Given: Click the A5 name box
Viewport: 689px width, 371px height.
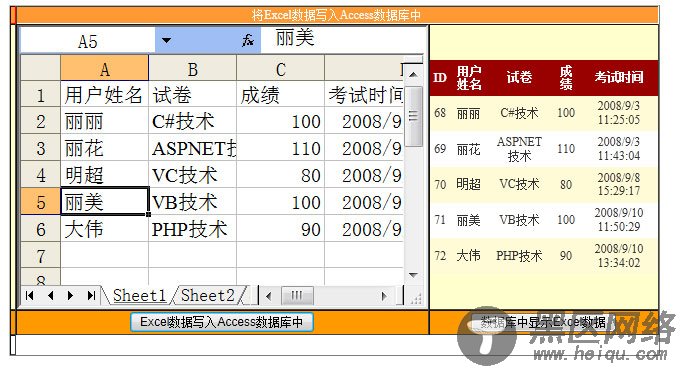Looking at the screenshot, I should tap(87, 41).
